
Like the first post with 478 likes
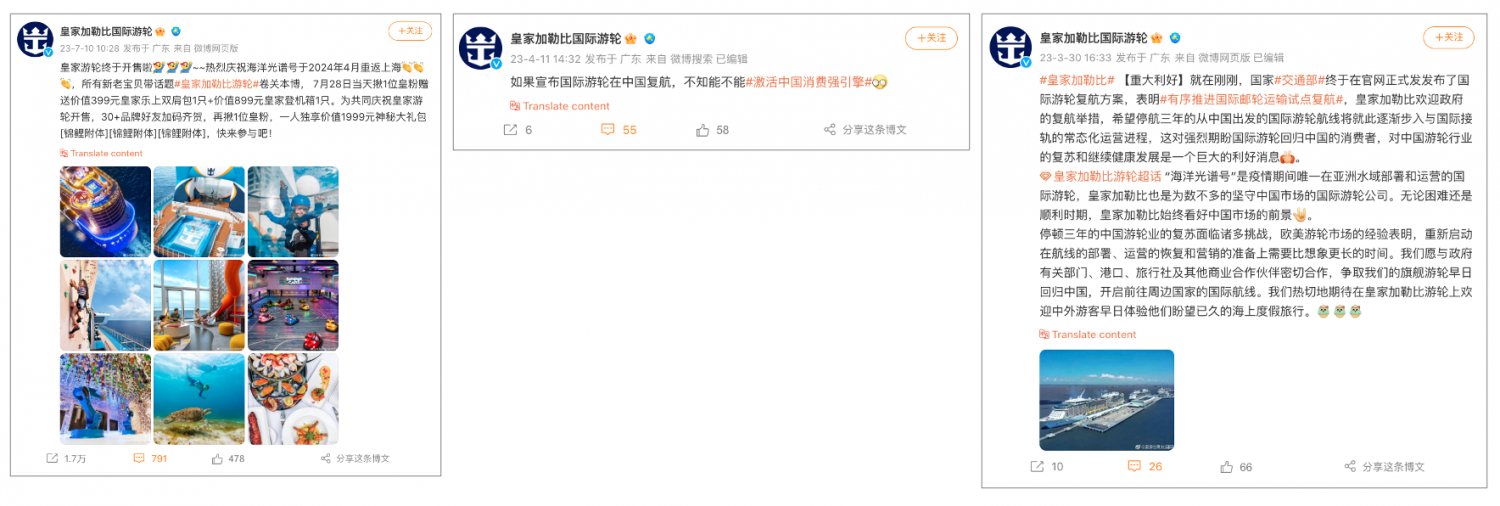[x=217, y=458]
